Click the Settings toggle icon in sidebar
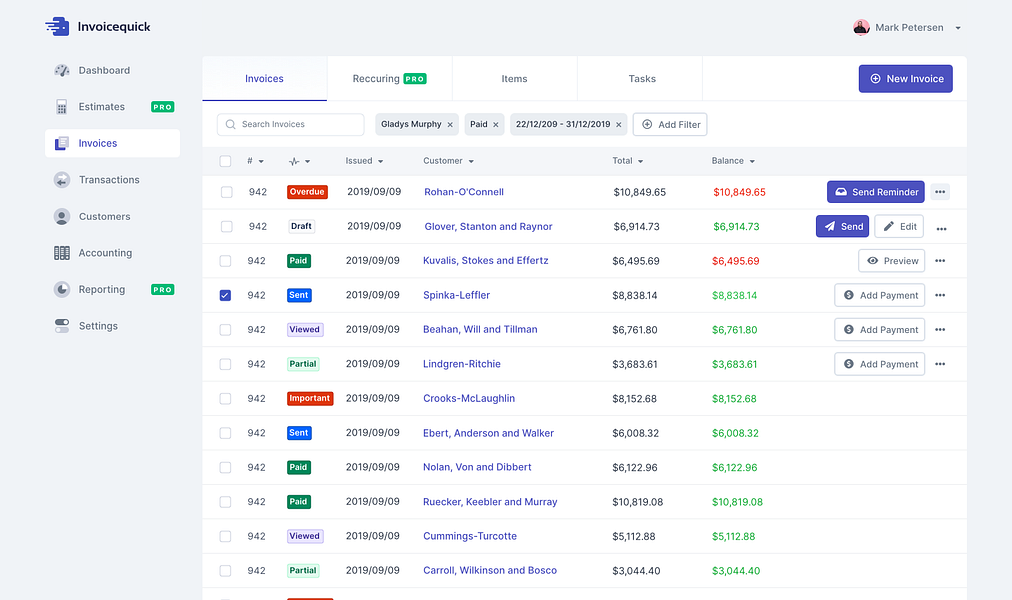 [62, 326]
